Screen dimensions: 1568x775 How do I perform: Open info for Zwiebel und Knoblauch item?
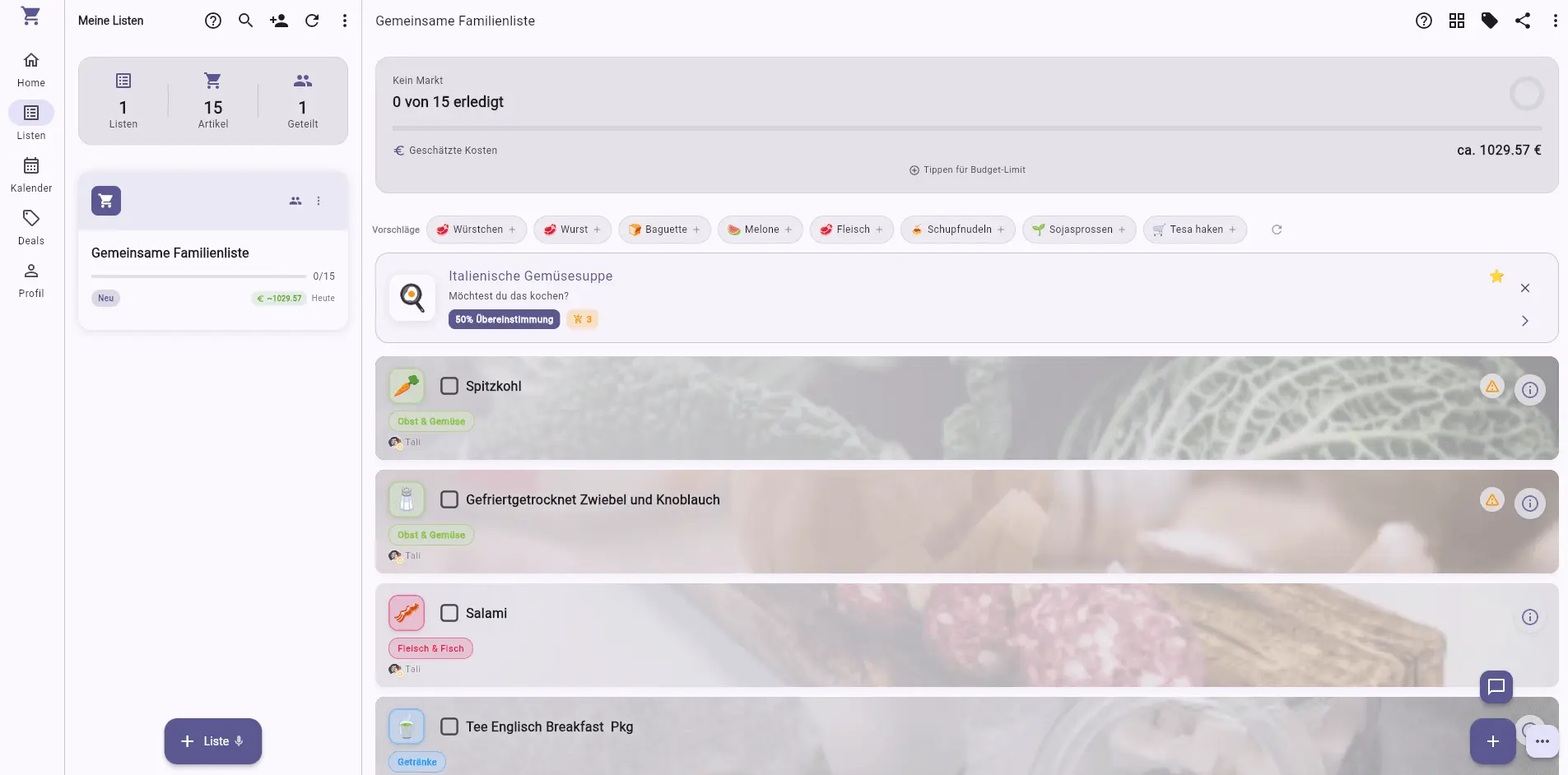[1530, 504]
